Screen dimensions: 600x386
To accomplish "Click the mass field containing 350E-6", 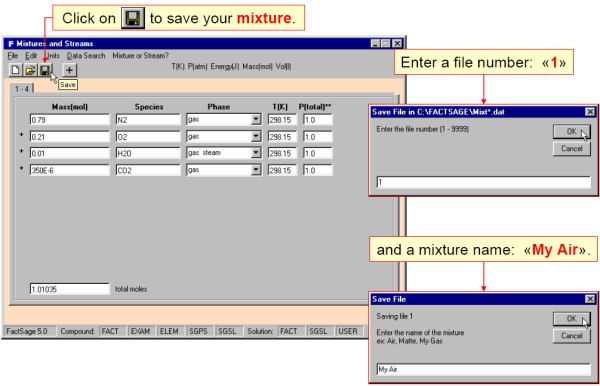I will (x=69, y=170).
